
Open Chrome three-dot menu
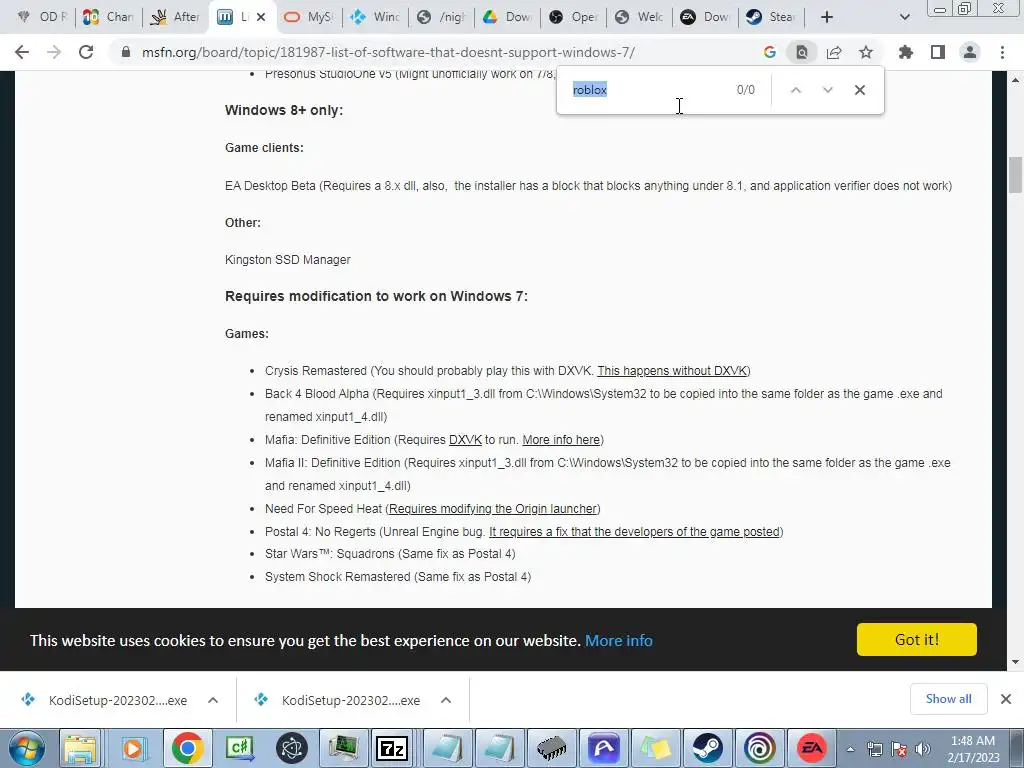tap(1002, 52)
